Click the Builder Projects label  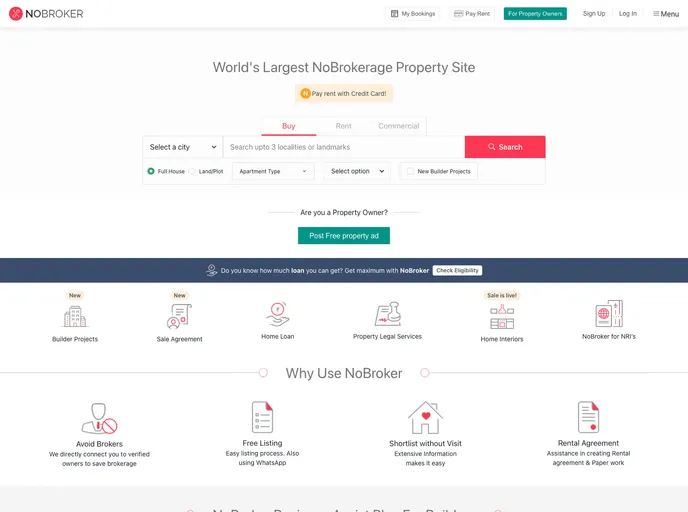75,339
